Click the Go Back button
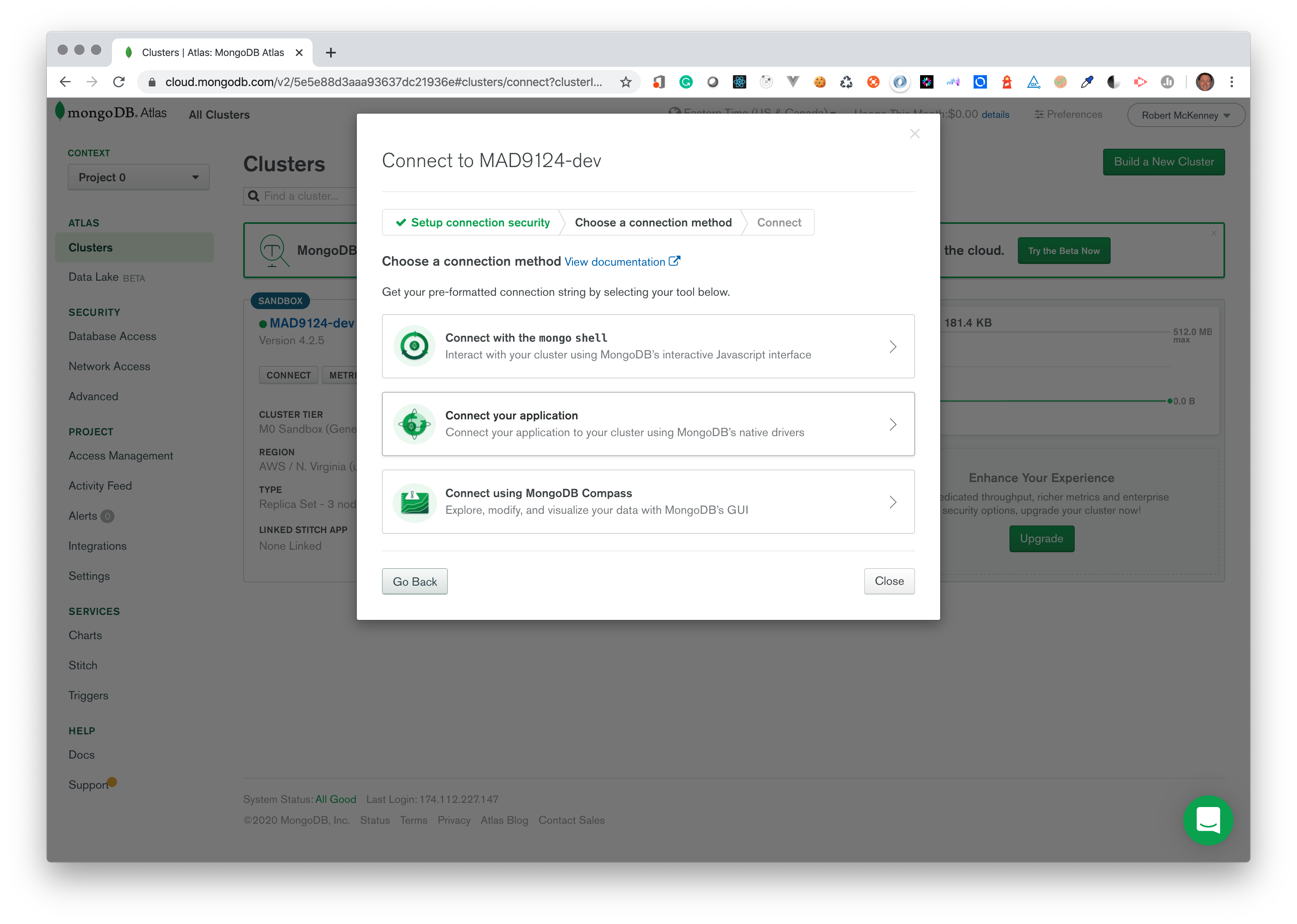This screenshot has width=1297, height=924. click(x=414, y=581)
